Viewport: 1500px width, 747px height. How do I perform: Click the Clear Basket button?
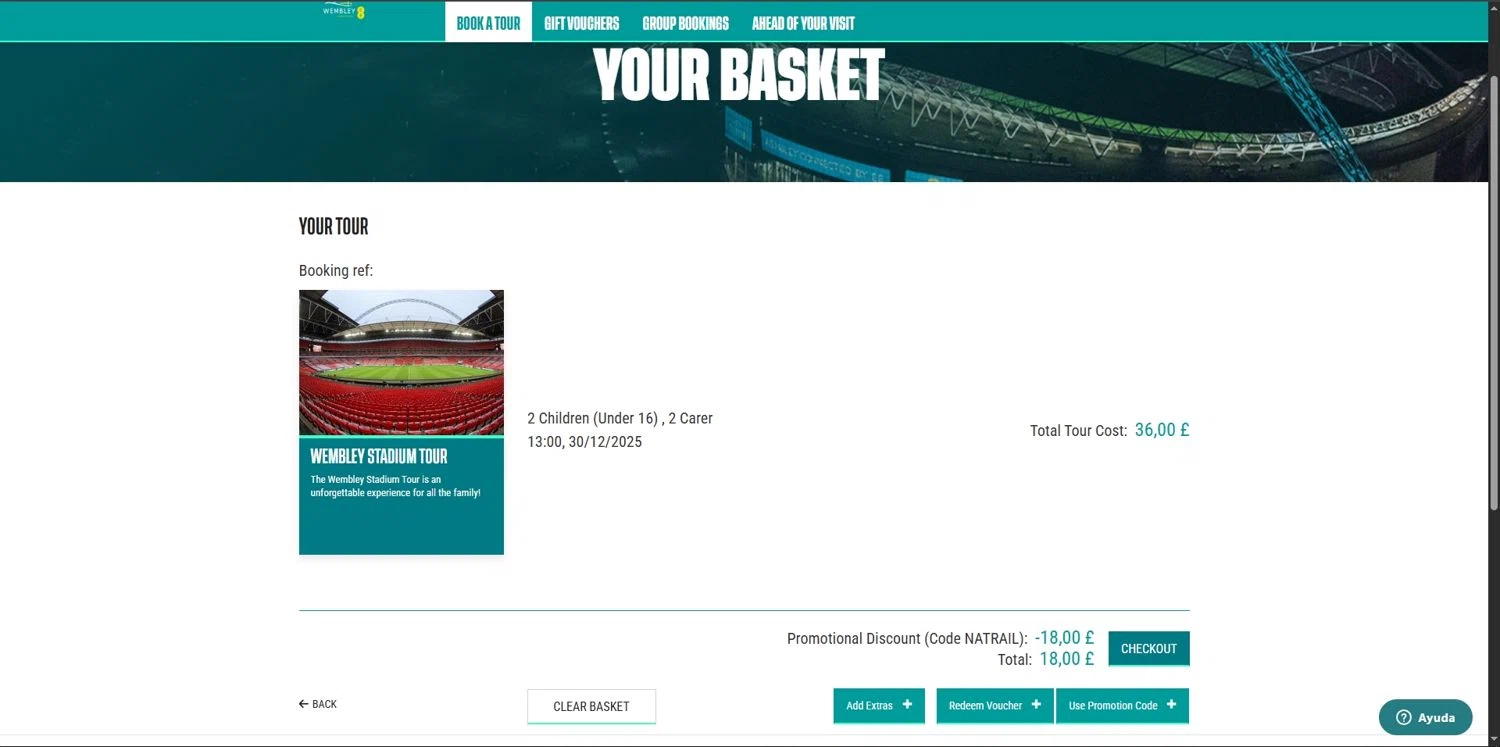[x=591, y=706]
